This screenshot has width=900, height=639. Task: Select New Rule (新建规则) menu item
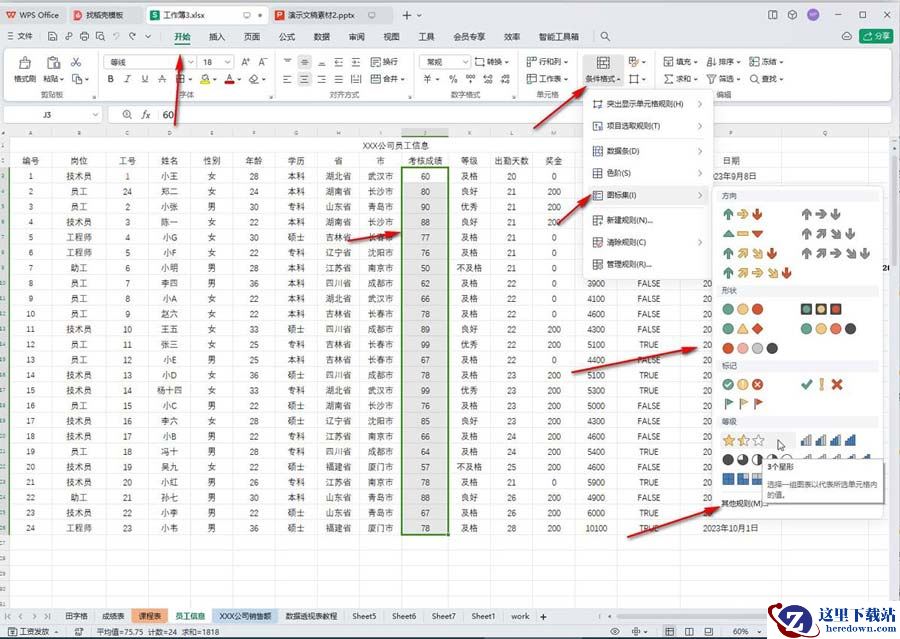[x=647, y=220]
